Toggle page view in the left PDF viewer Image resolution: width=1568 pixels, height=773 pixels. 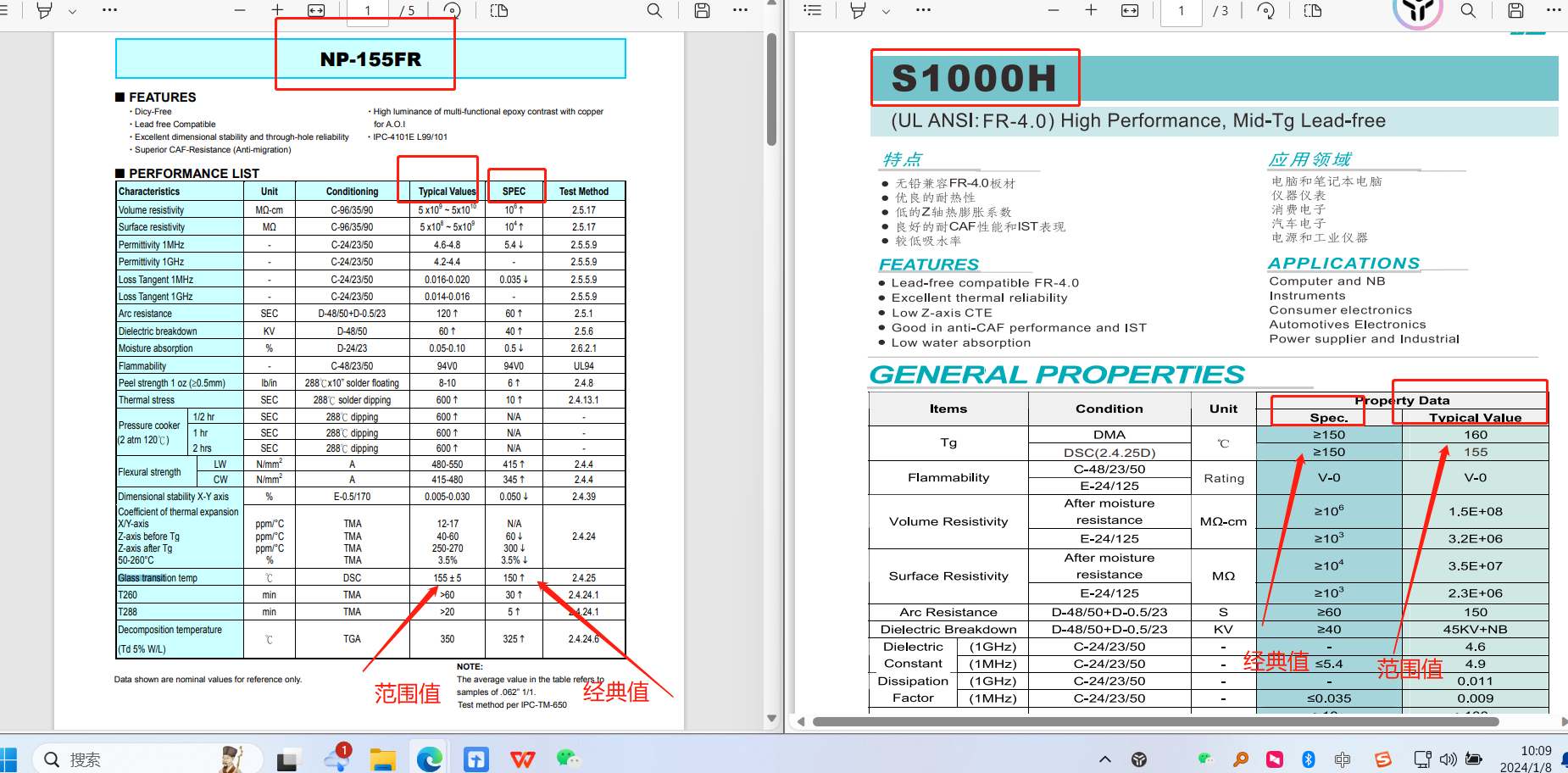(x=499, y=10)
